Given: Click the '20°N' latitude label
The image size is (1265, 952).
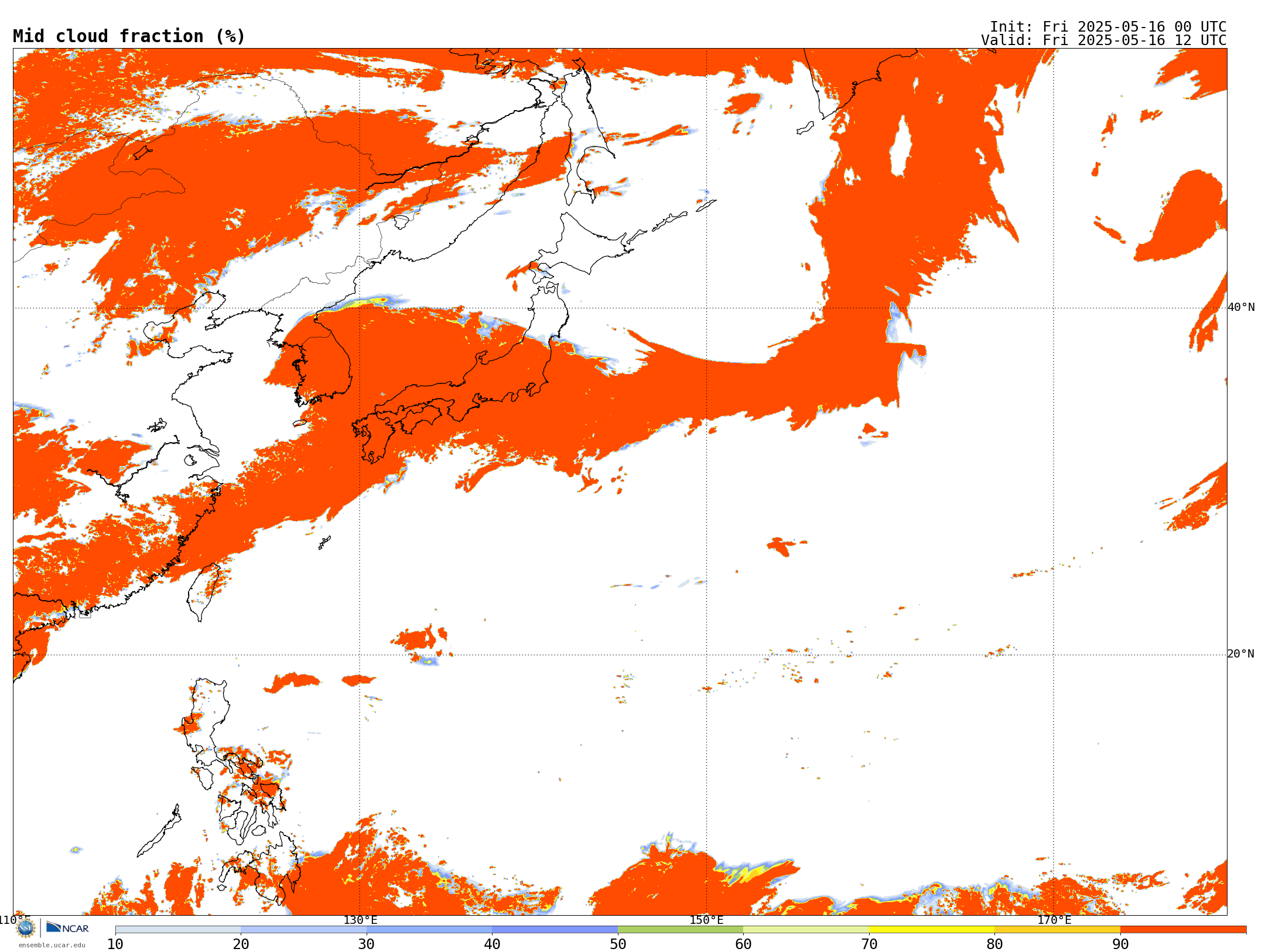Looking at the screenshot, I should point(1242,654).
